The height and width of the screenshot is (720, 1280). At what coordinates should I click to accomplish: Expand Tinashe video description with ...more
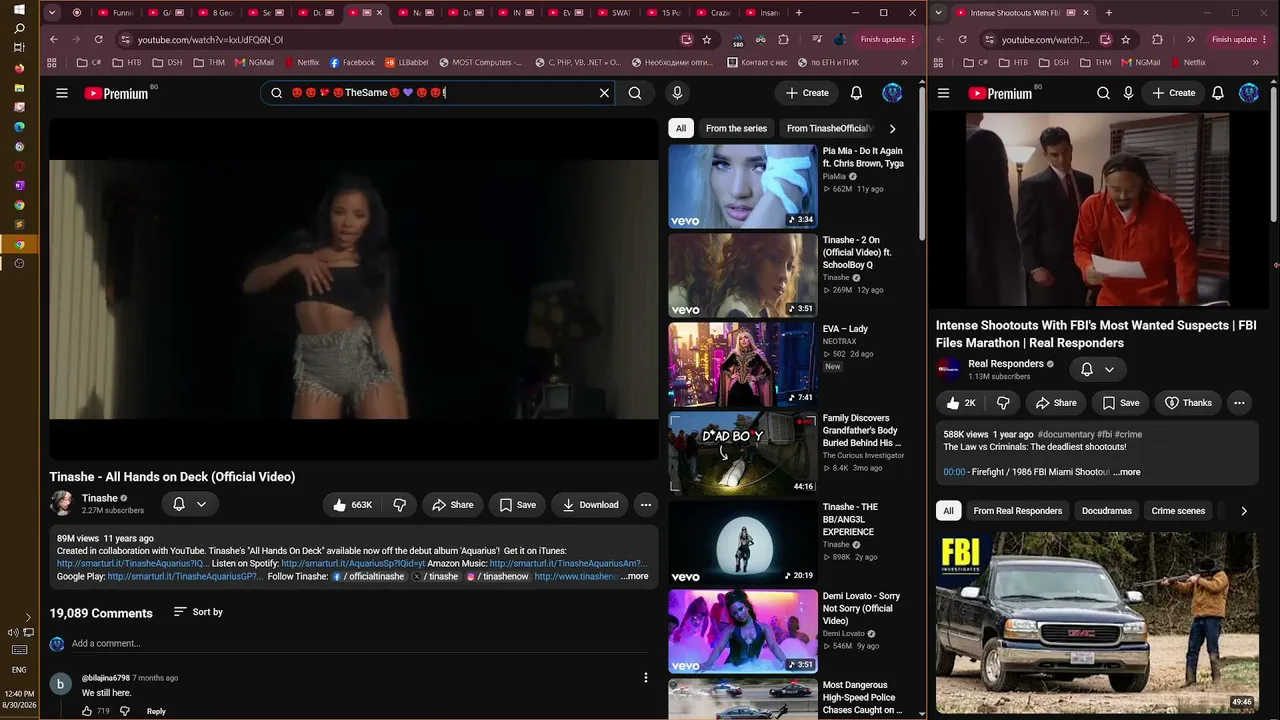[635, 576]
